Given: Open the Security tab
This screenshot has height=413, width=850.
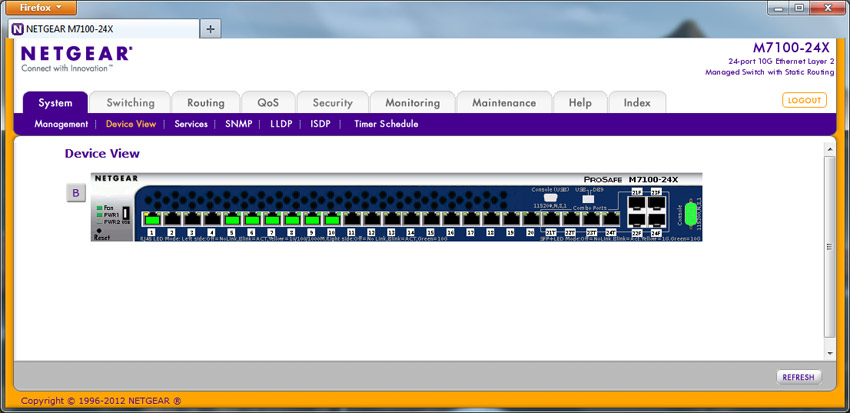Looking at the screenshot, I should pyautogui.click(x=332, y=102).
